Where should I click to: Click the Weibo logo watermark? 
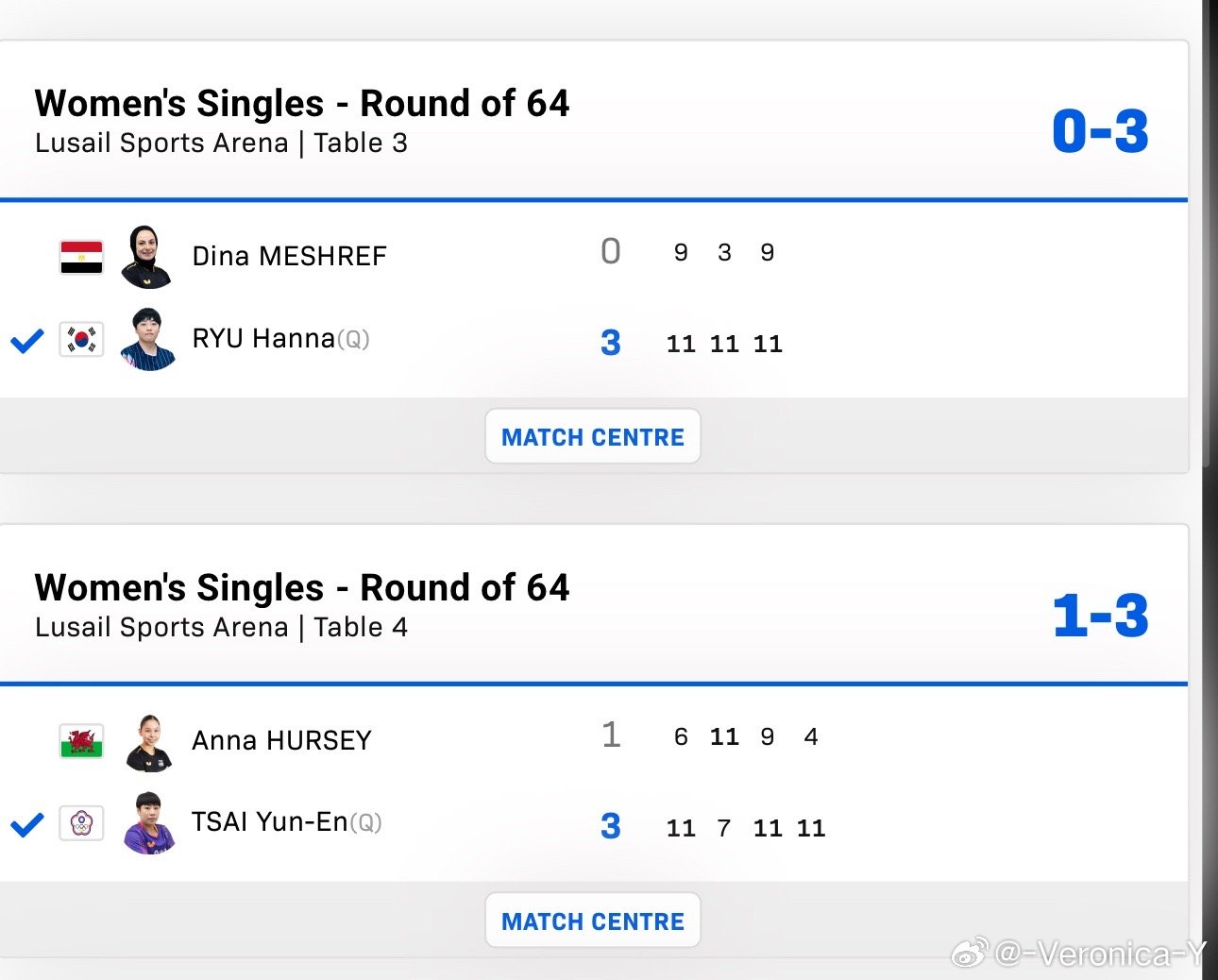click(971, 954)
